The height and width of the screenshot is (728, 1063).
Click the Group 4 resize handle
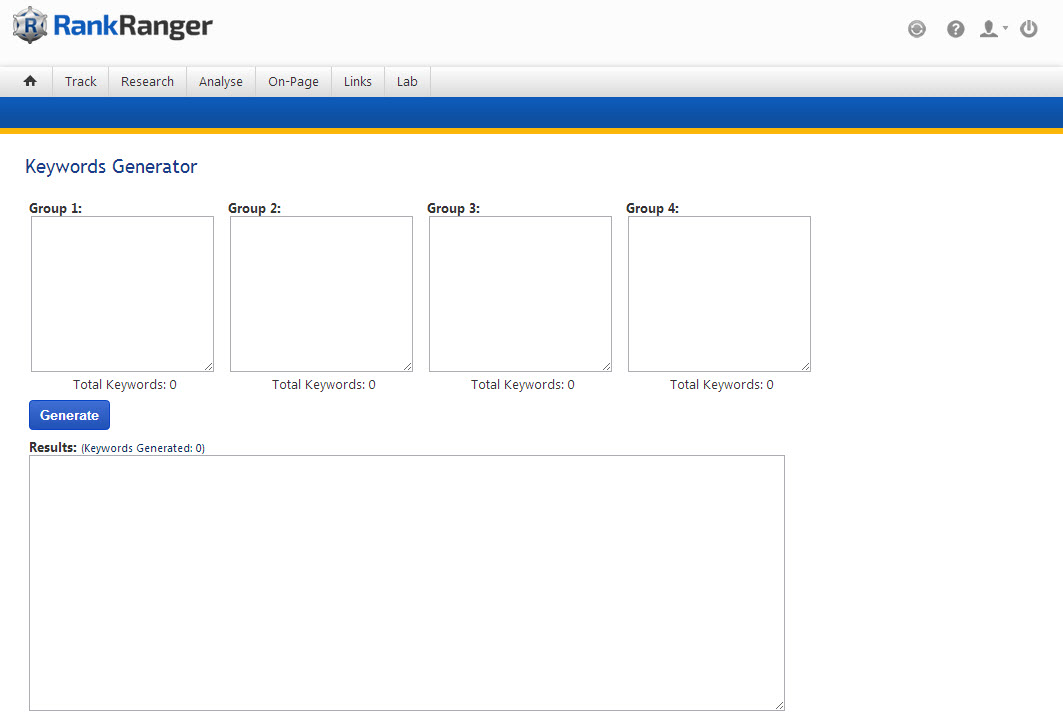coord(806,367)
